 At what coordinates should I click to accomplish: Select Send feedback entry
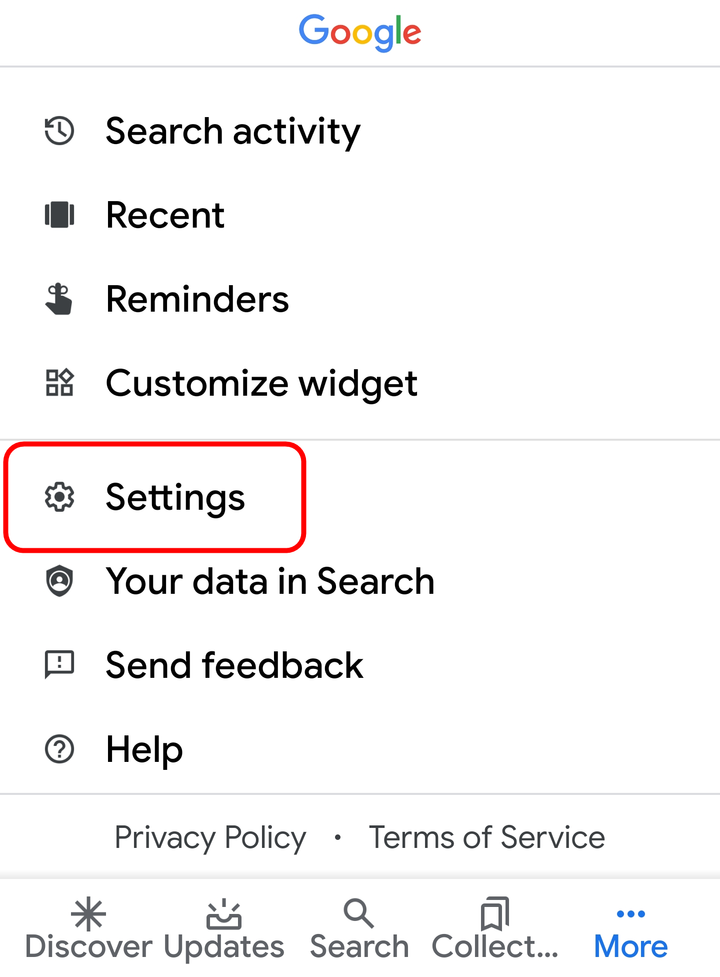click(234, 665)
